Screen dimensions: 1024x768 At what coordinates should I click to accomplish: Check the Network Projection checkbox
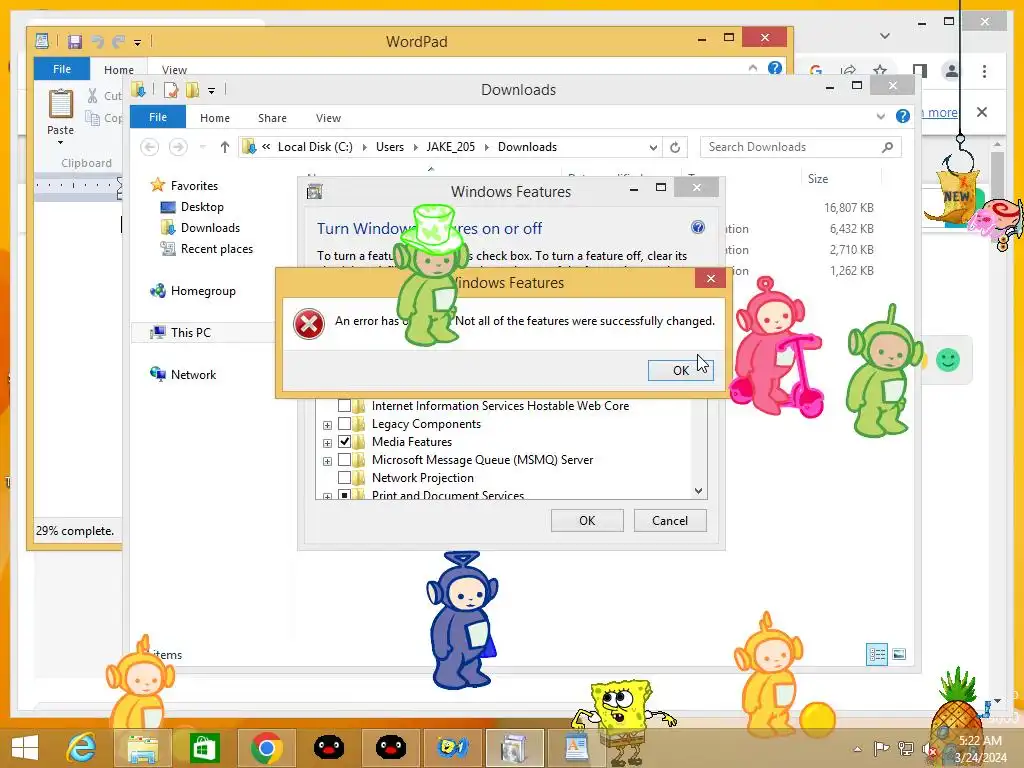click(344, 478)
